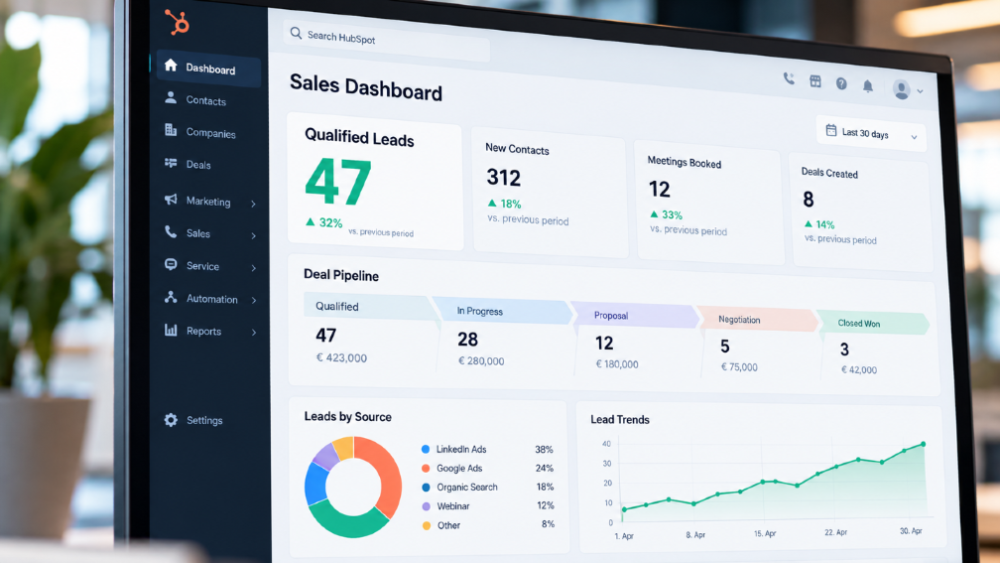The width and height of the screenshot is (1000, 563).
Task: Click the 38% LinkedIn Ads percentage
Action: [x=544, y=450]
